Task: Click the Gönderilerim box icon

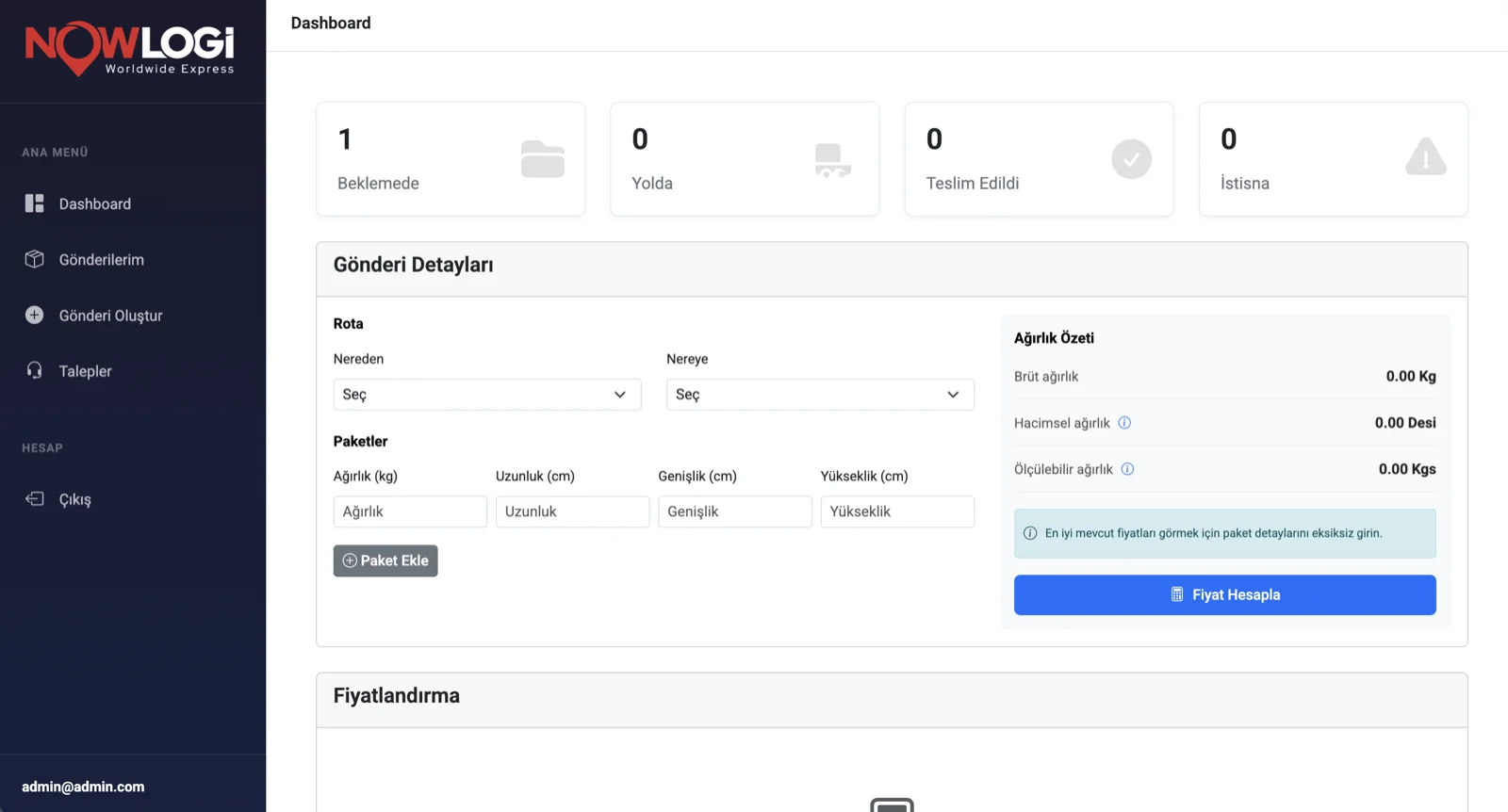Action: [35, 259]
